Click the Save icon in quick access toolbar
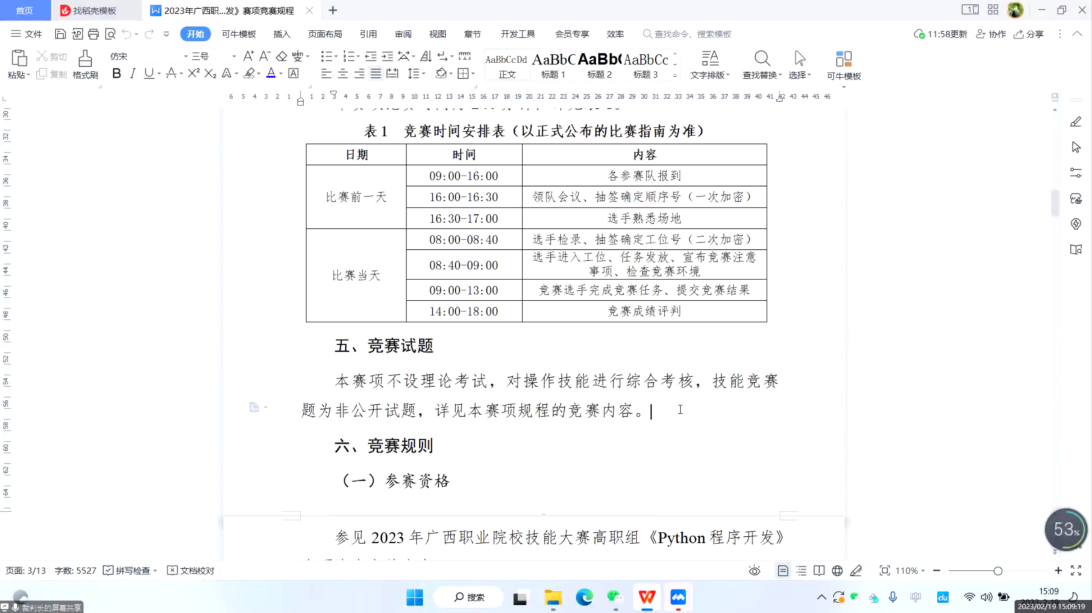1092x613 pixels. point(60,34)
